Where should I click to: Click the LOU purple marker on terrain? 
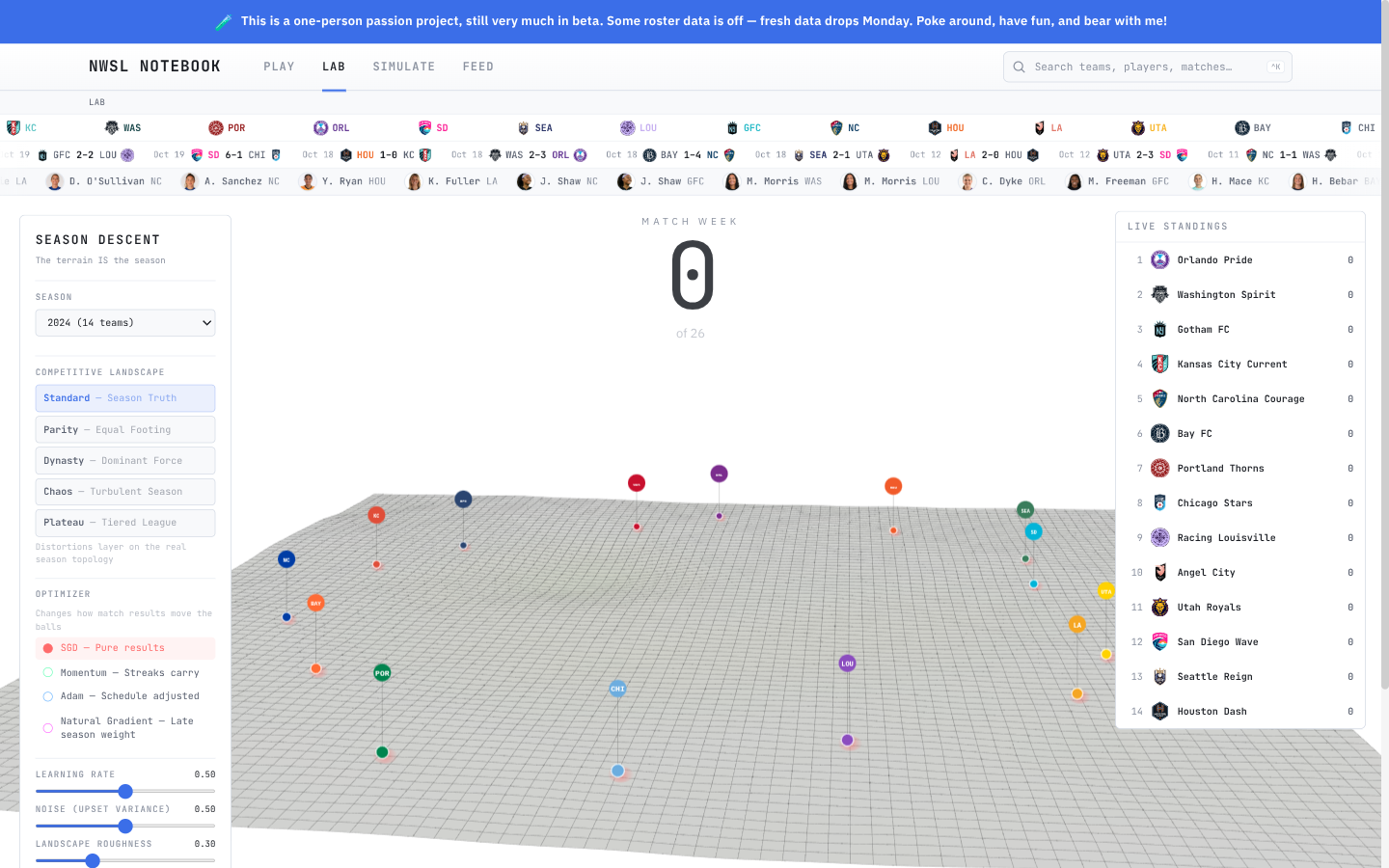click(x=847, y=664)
